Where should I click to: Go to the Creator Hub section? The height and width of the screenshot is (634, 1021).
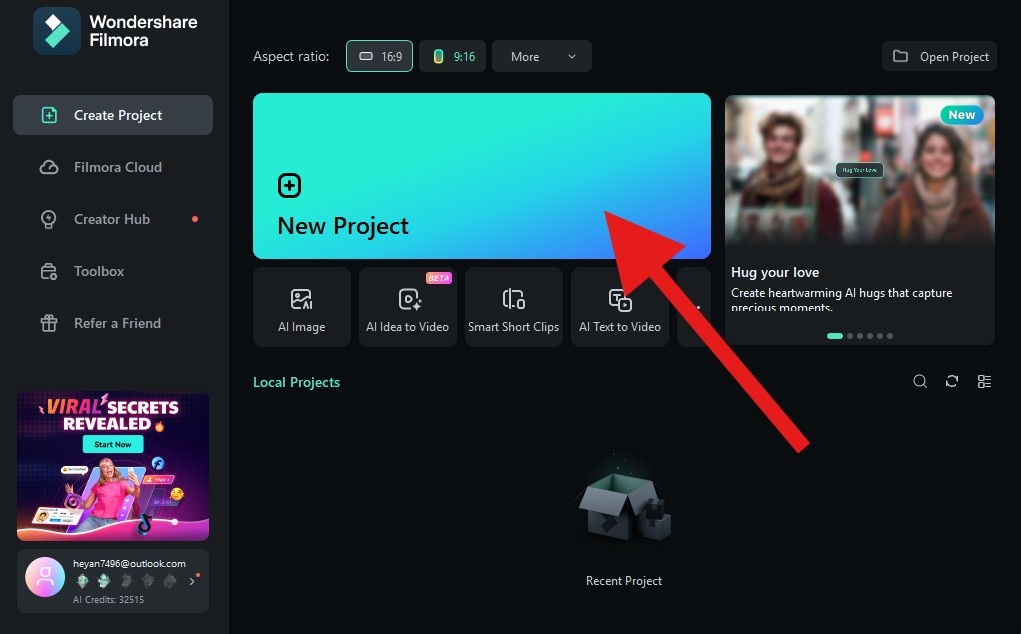point(113,219)
